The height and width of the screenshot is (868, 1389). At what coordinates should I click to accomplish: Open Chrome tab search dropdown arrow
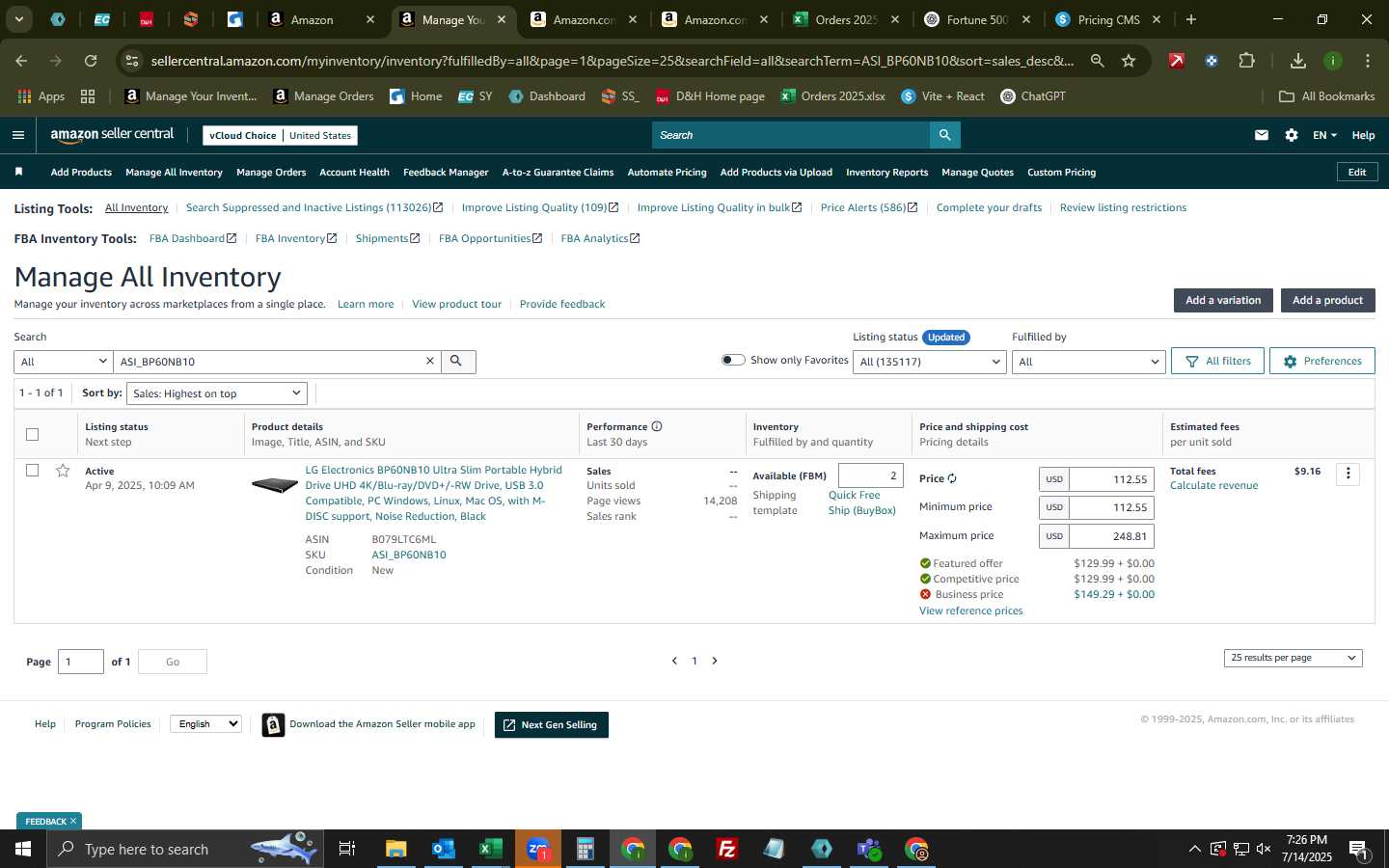(18, 19)
